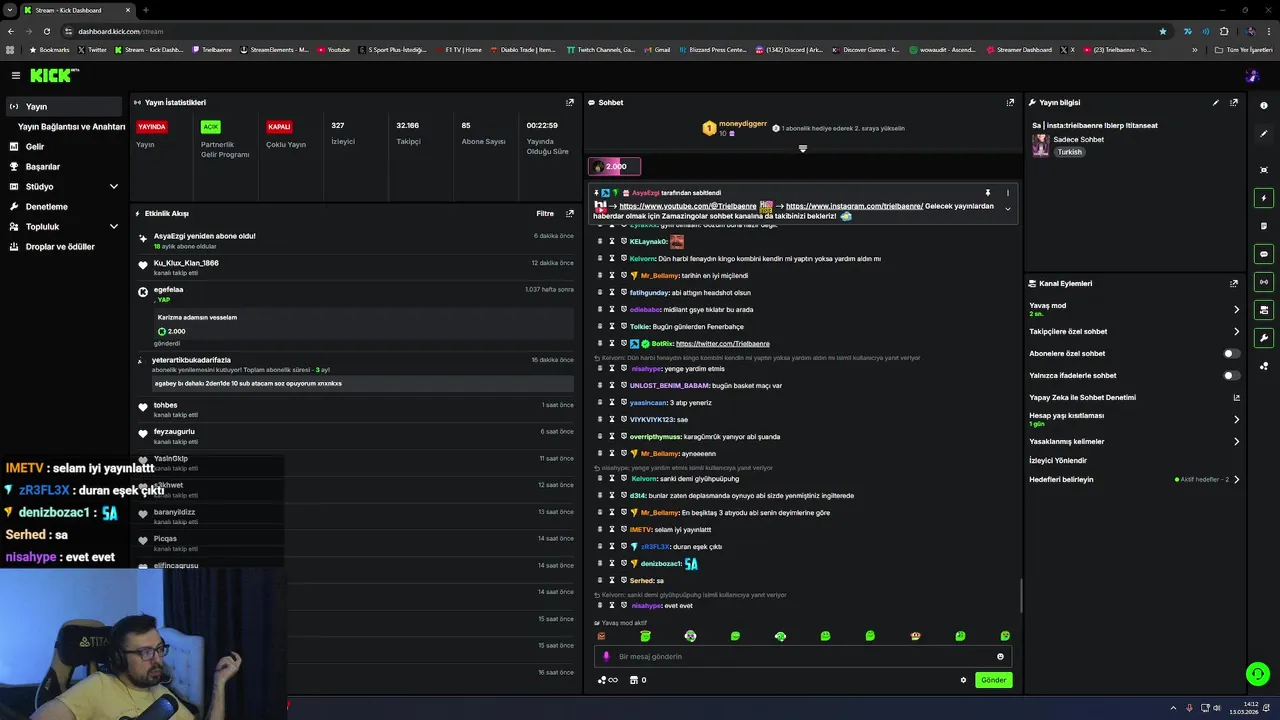Click the info icon in the right sidebar
The width and height of the screenshot is (1280, 720).
[1264, 106]
